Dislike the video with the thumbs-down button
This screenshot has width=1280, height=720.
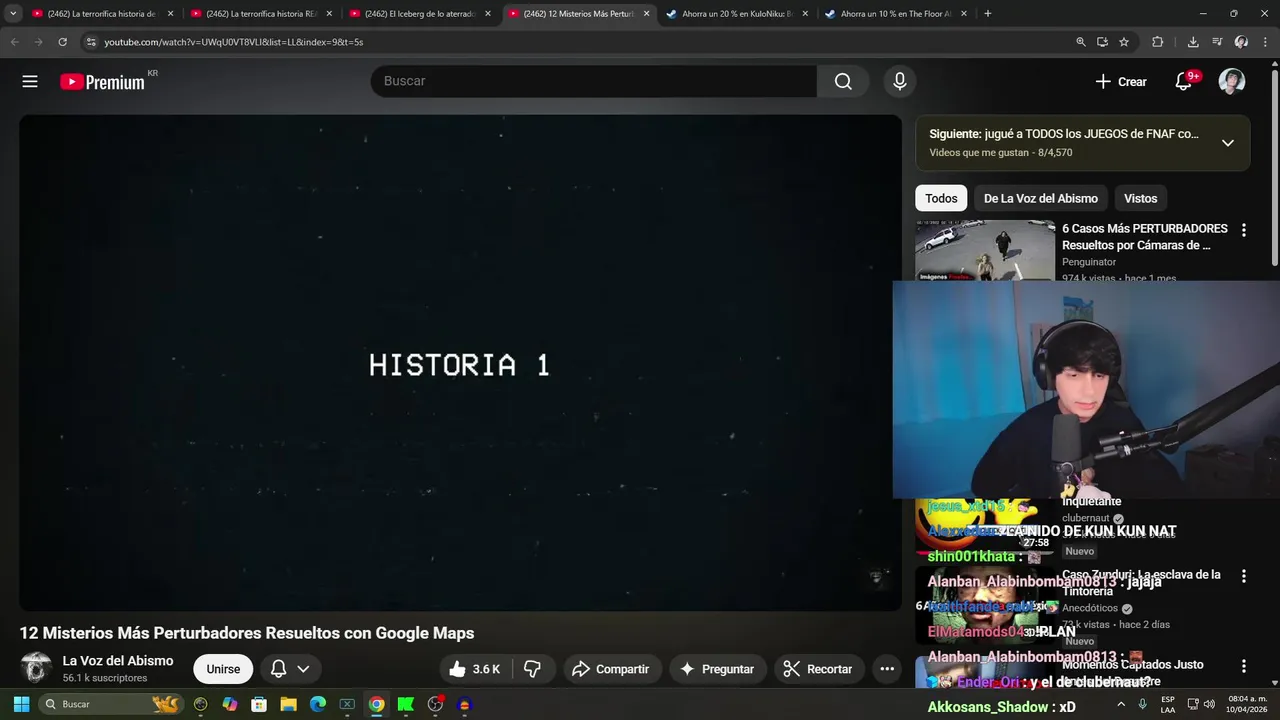click(533, 669)
